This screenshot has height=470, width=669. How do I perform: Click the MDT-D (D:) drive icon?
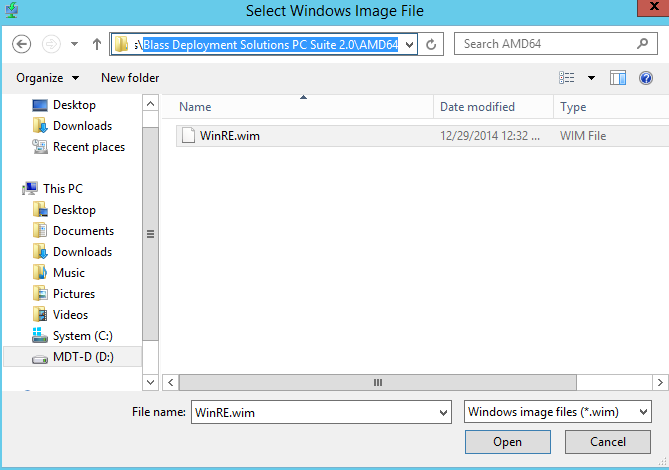click(x=40, y=360)
